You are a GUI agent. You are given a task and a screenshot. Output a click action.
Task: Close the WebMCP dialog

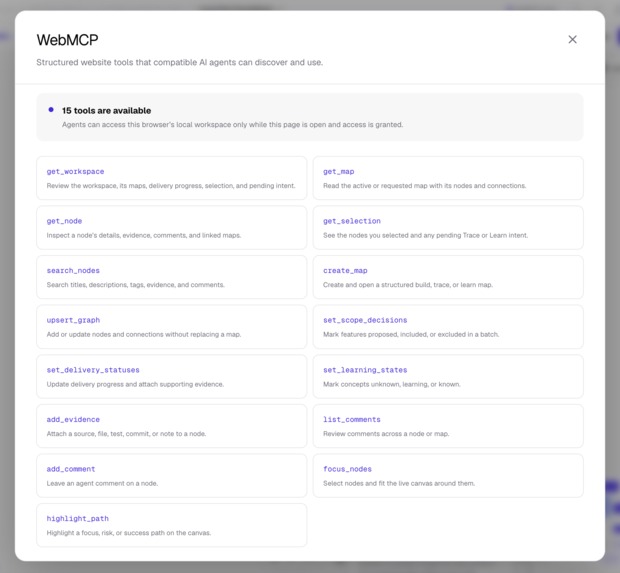click(x=572, y=40)
